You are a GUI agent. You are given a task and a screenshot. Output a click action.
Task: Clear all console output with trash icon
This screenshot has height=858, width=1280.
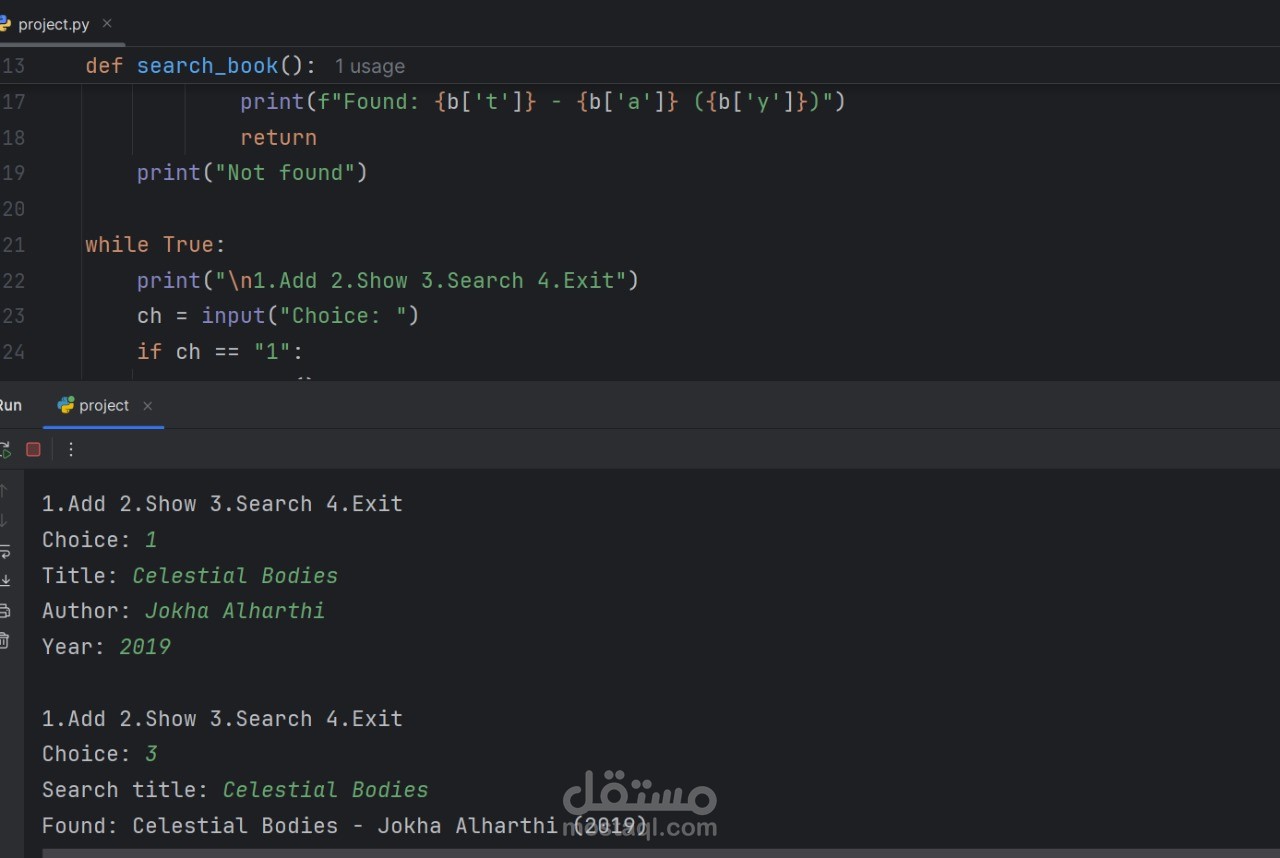tap(4, 640)
